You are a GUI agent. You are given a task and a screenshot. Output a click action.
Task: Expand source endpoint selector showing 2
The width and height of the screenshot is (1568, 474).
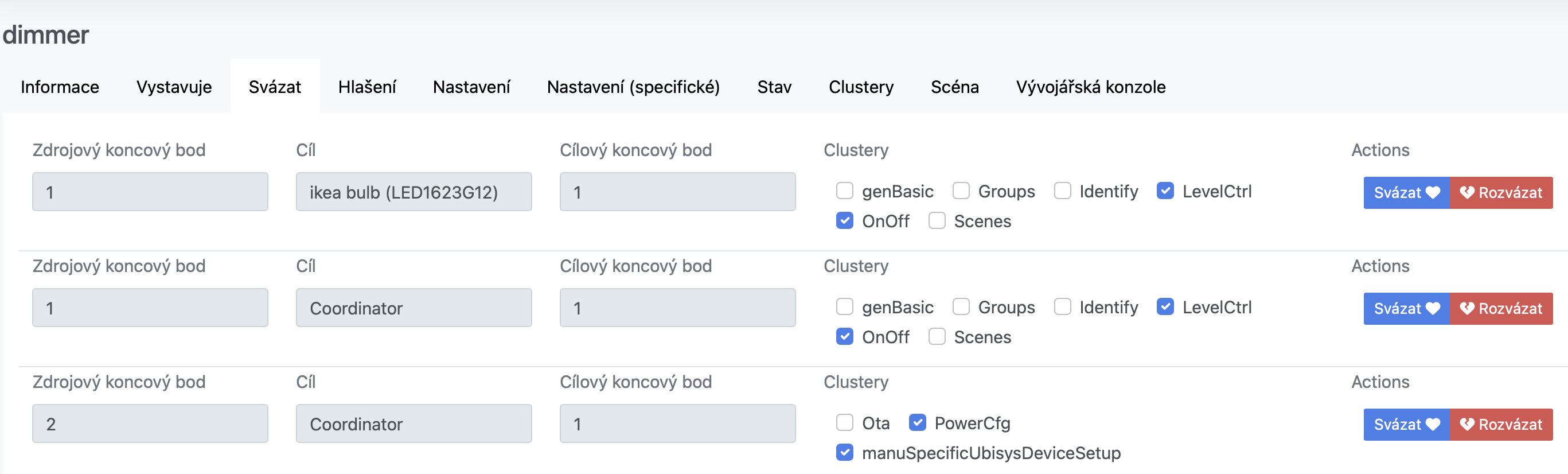click(x=150, y=424)
